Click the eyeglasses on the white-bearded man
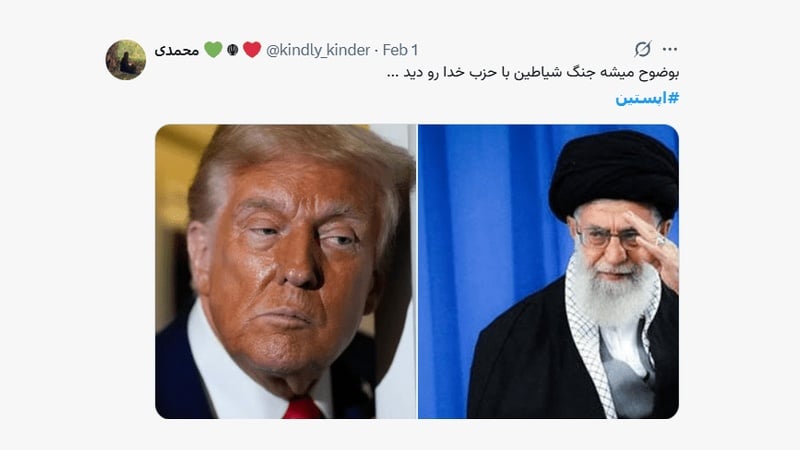This screenshot has height=450, width=800. (610, 237)
